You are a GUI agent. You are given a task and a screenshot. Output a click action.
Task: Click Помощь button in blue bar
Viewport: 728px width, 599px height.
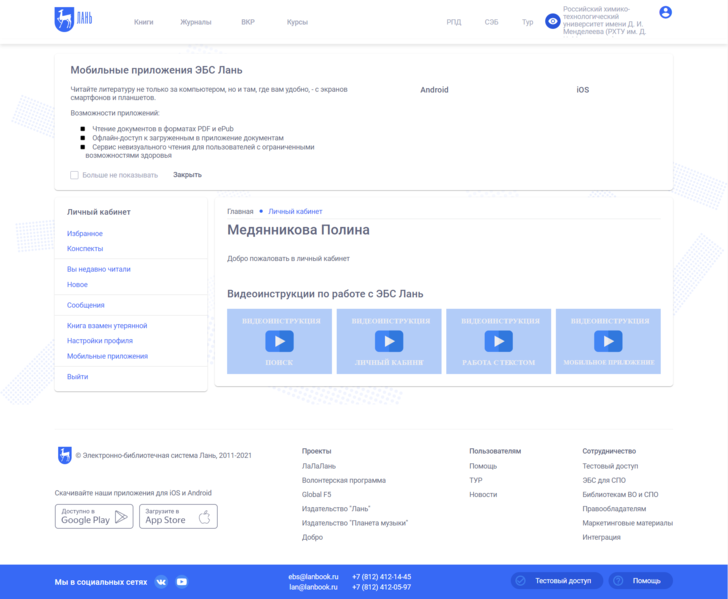click(640, 581)
